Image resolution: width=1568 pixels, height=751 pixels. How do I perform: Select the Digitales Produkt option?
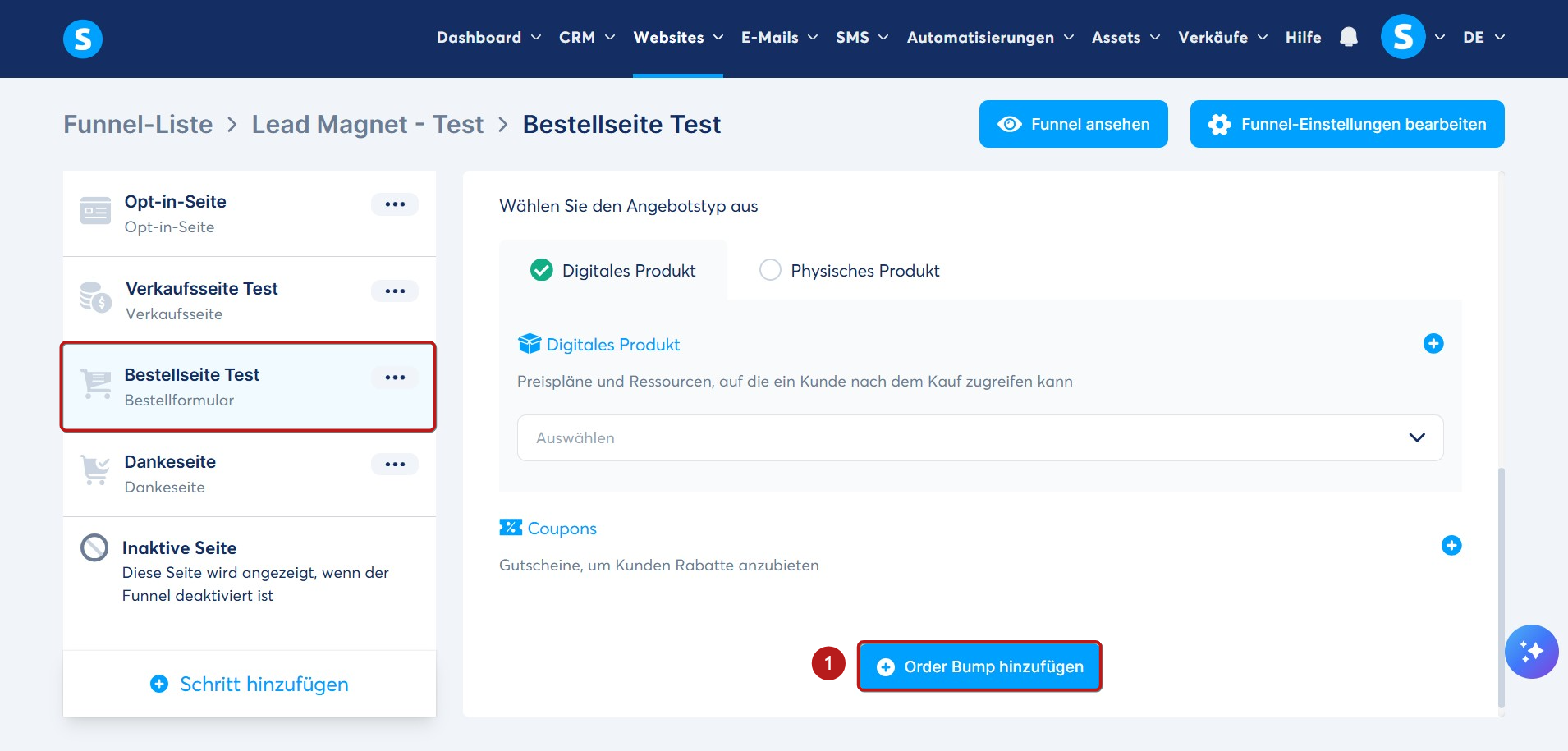point(613,270)
